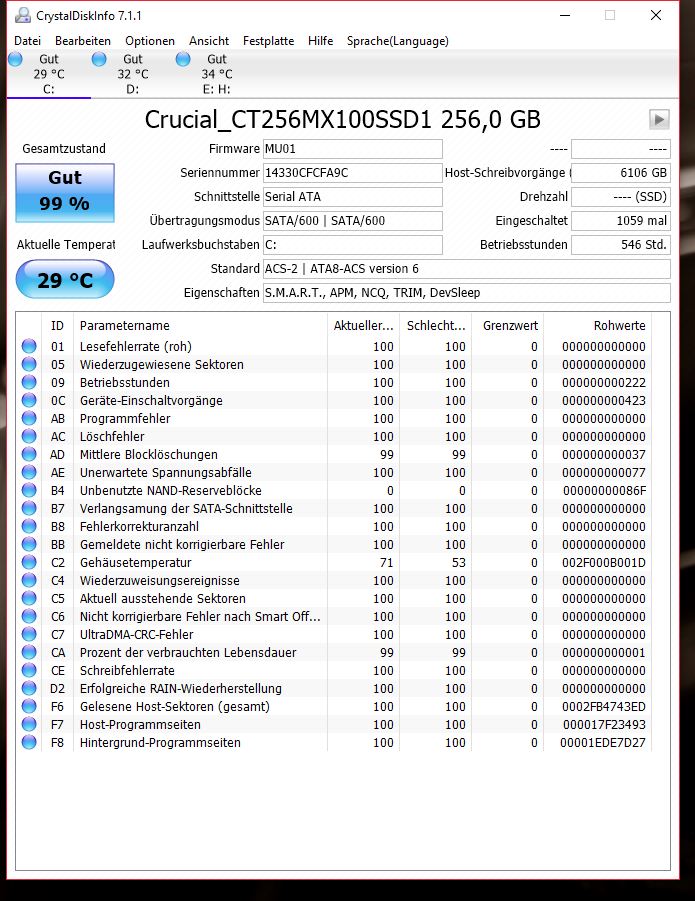
Task: Click the Firmware field MU01
Action: [x=353, y=149]
